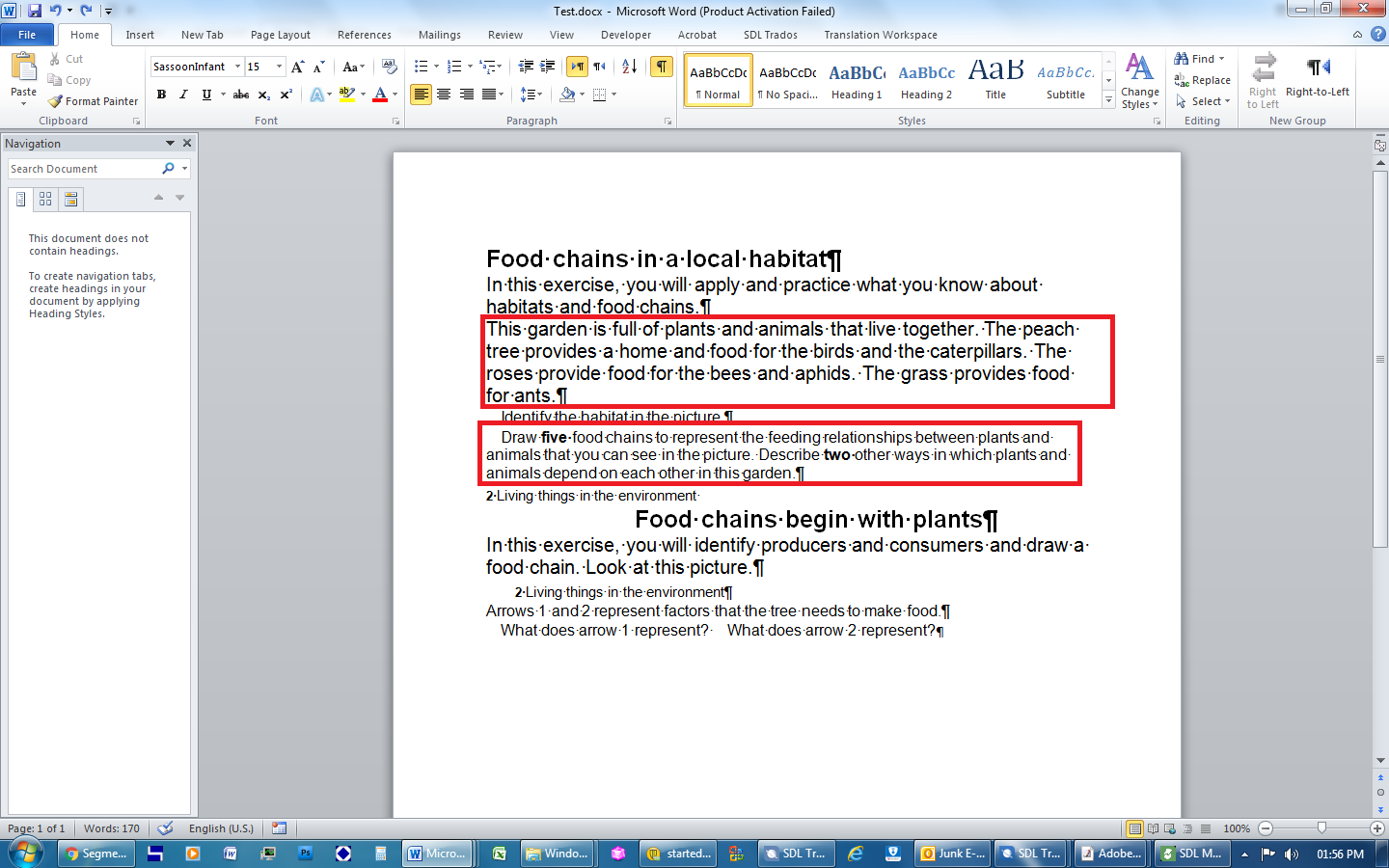The width and height of the screenshot is (1389, 868).
Task: Browse pages thumbnails in Navigation pane
Action: point(45,199)
